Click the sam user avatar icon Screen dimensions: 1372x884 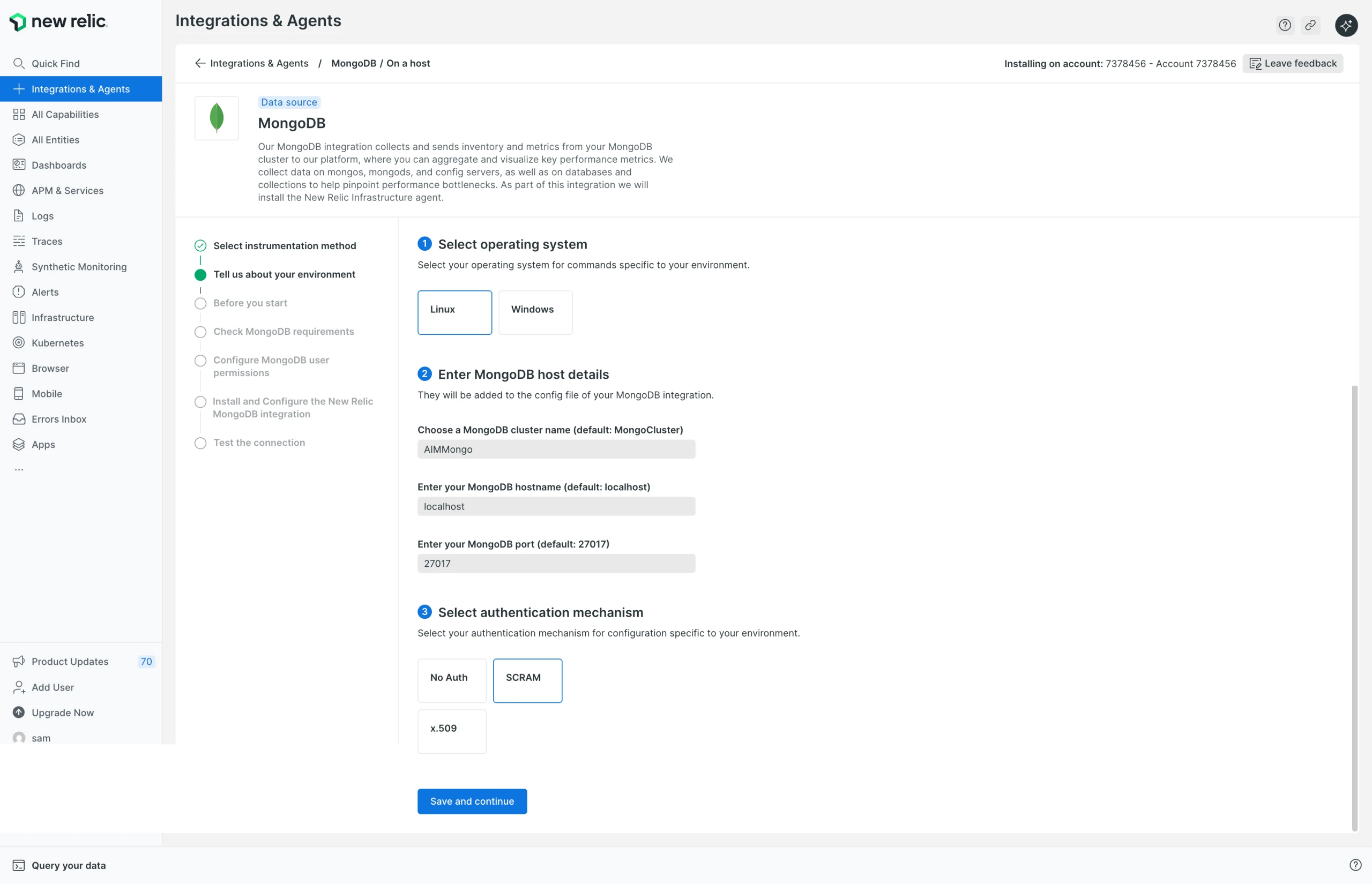click(19, 738)
